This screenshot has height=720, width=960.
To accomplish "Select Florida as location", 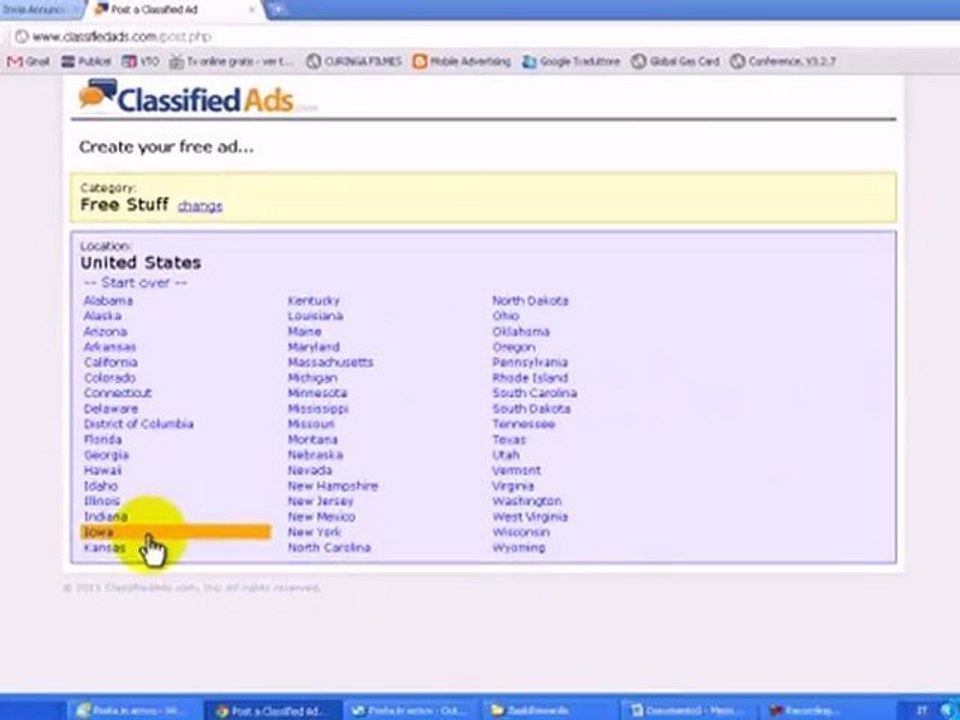I will click(x=103, y=440).
